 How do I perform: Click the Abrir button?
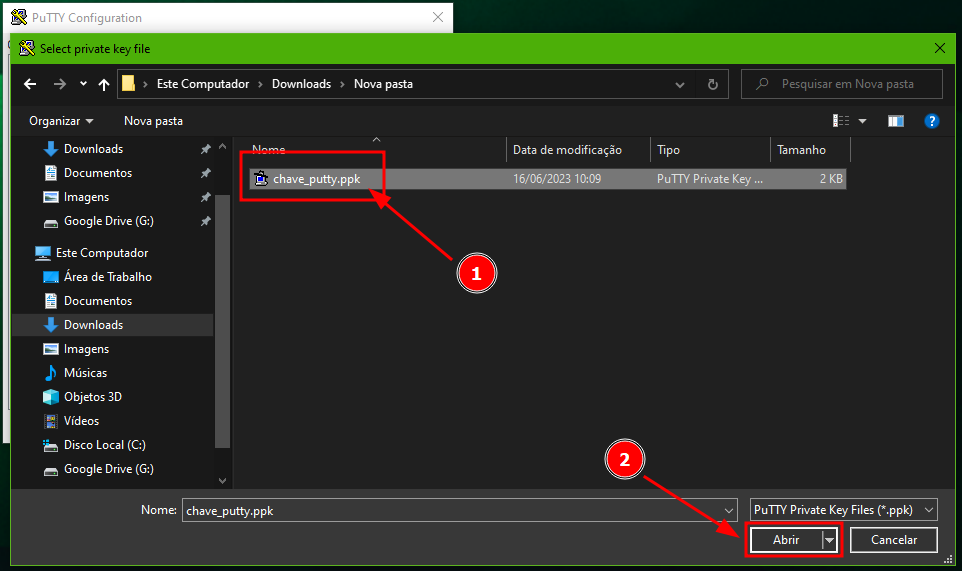point(786,540)
